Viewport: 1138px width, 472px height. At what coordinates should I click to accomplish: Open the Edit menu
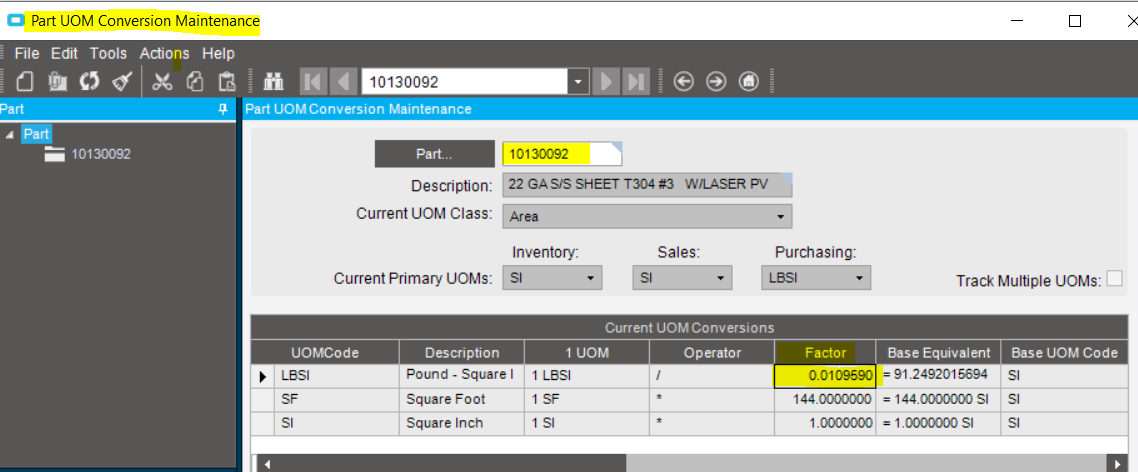(x=65, y=53)
